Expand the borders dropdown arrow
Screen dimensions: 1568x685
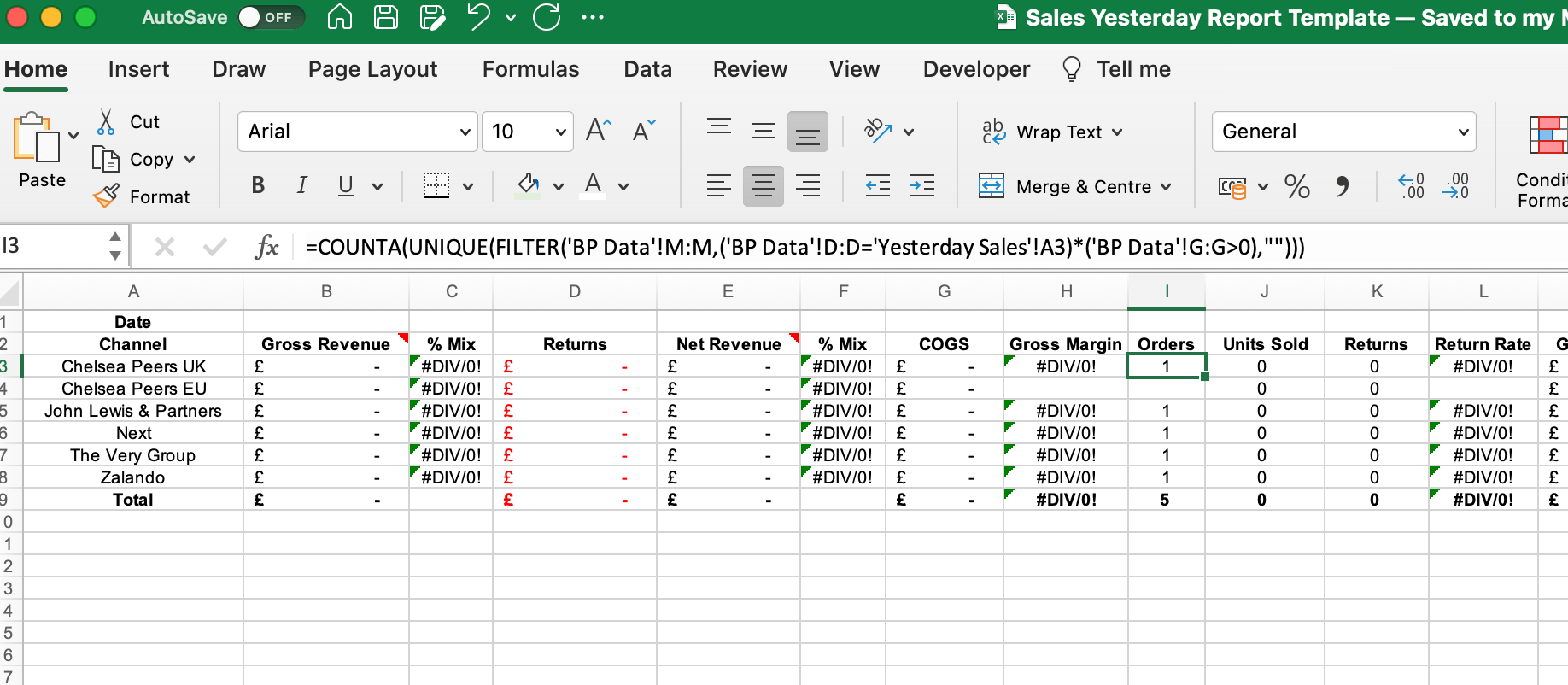click(468, 186)
